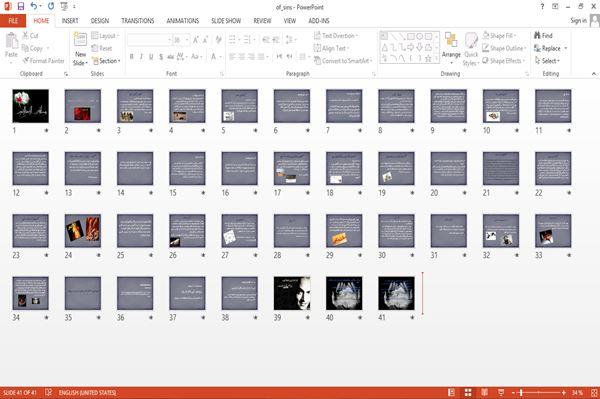Screen dimensions: 600x399
Task: Toggle text Shadow formatting
Action: pos(161,57)
